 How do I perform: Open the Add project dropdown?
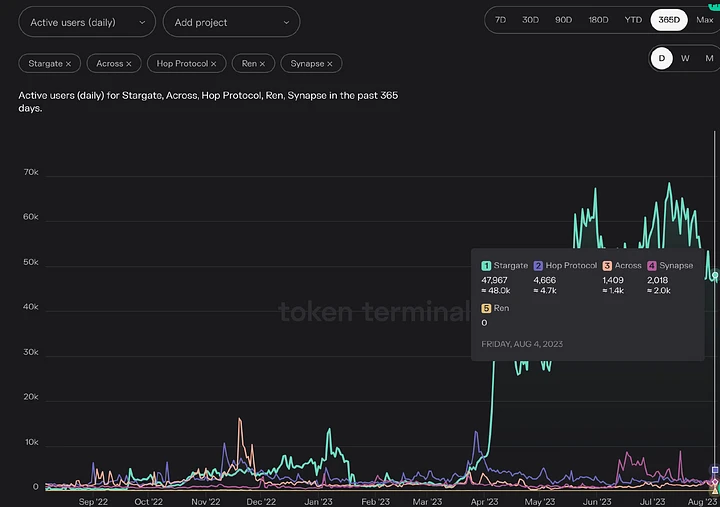point(231,21)
